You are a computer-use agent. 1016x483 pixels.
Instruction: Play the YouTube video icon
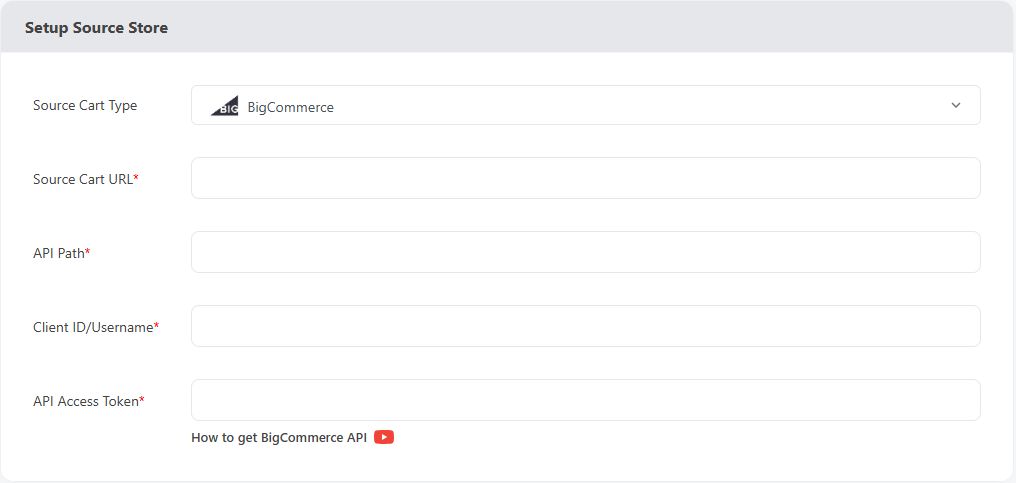click(x=384, y=437)
